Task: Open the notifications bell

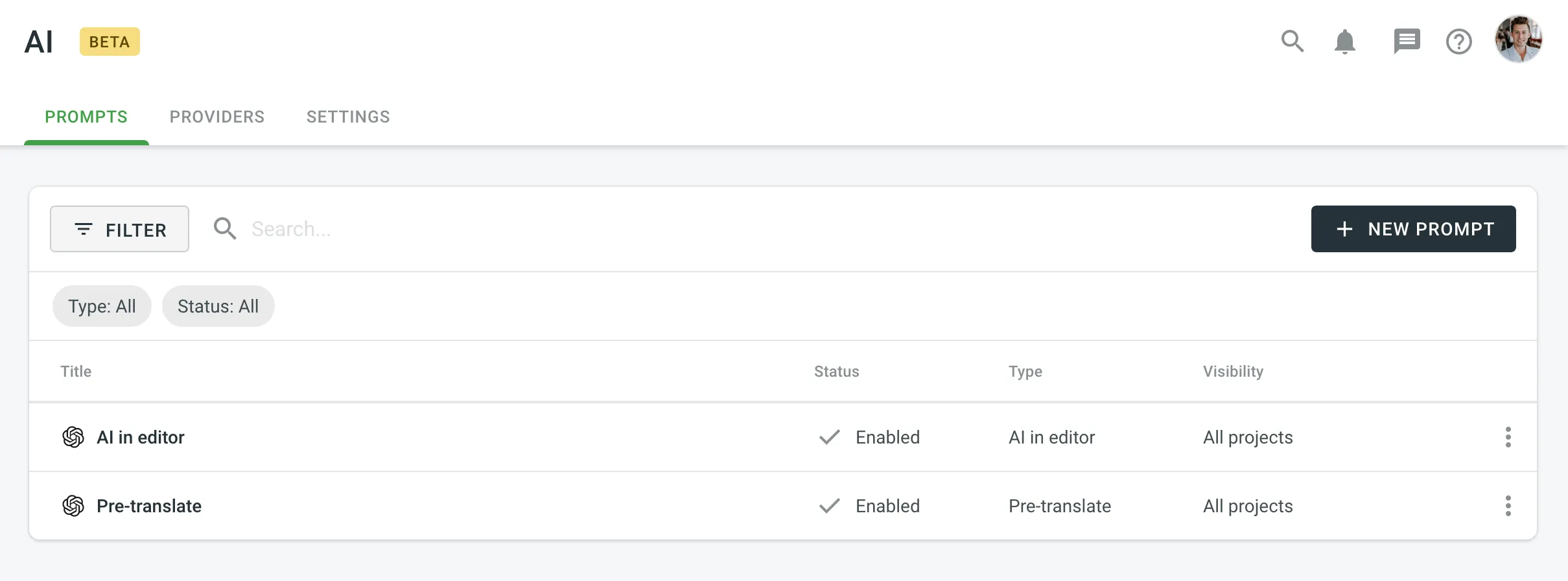Action: (x=1345, y=42)
